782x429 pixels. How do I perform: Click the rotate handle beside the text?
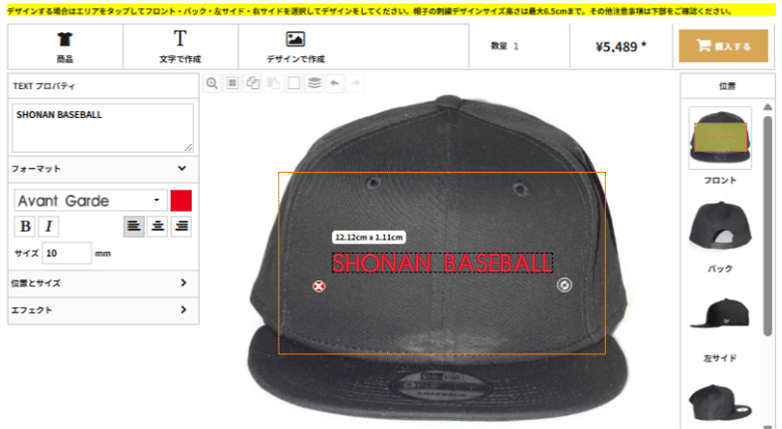564,285
